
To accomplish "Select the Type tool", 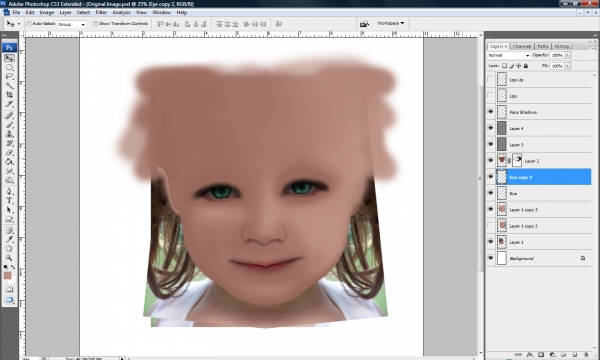I will click(x=9, y=200).
